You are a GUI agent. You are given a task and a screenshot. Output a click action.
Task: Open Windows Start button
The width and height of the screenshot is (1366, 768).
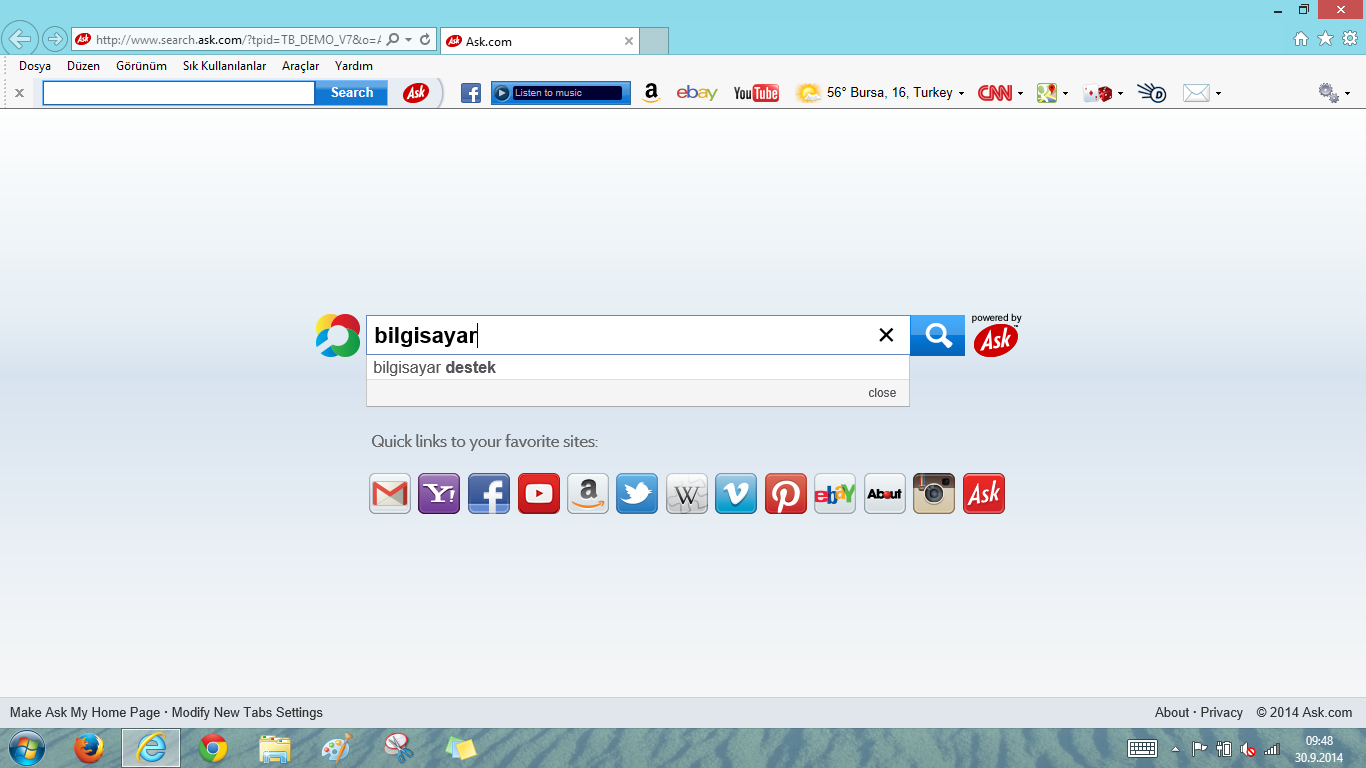(27, 748)
